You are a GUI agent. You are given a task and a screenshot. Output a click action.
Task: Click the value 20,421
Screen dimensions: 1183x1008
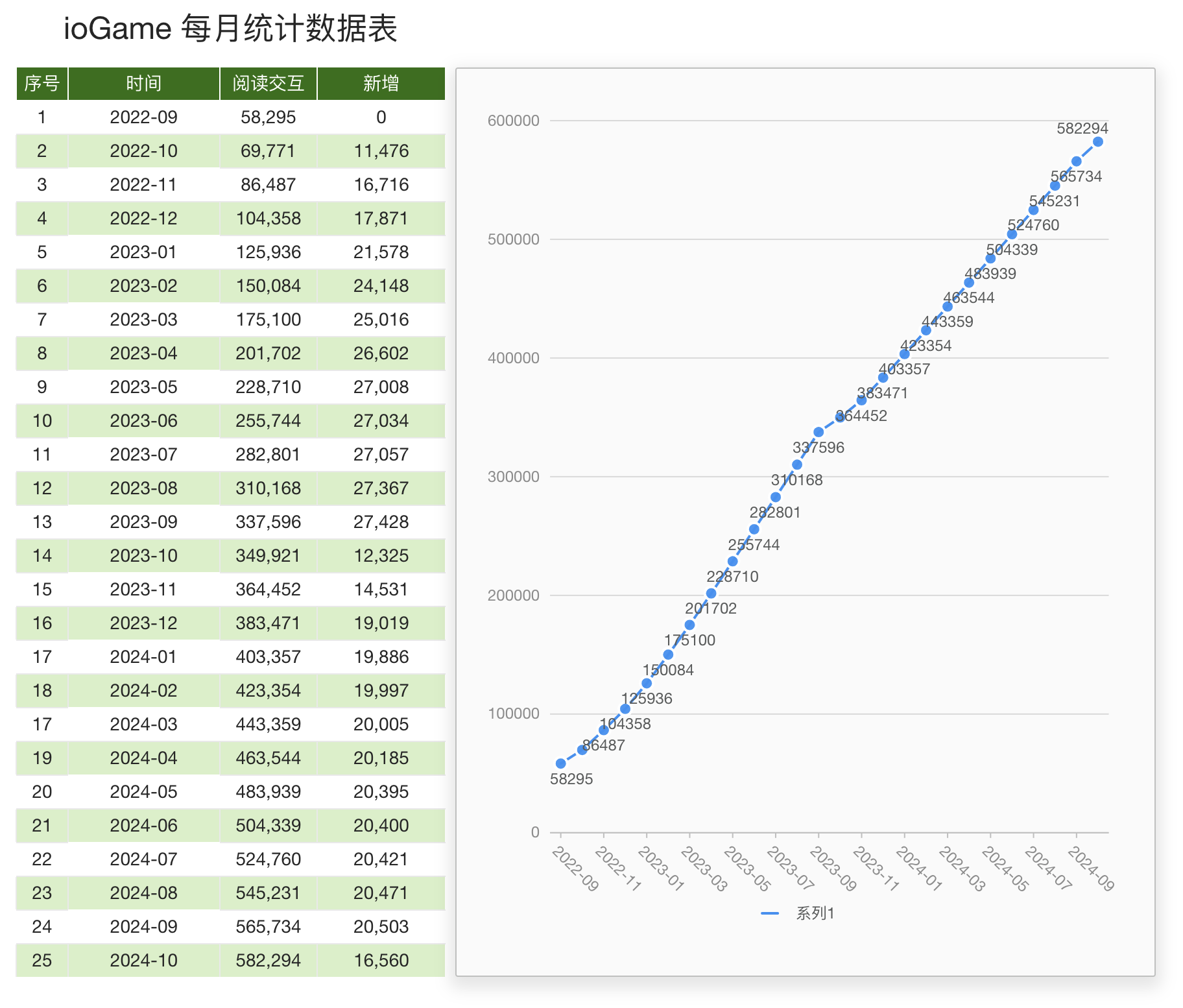point(381,859)
